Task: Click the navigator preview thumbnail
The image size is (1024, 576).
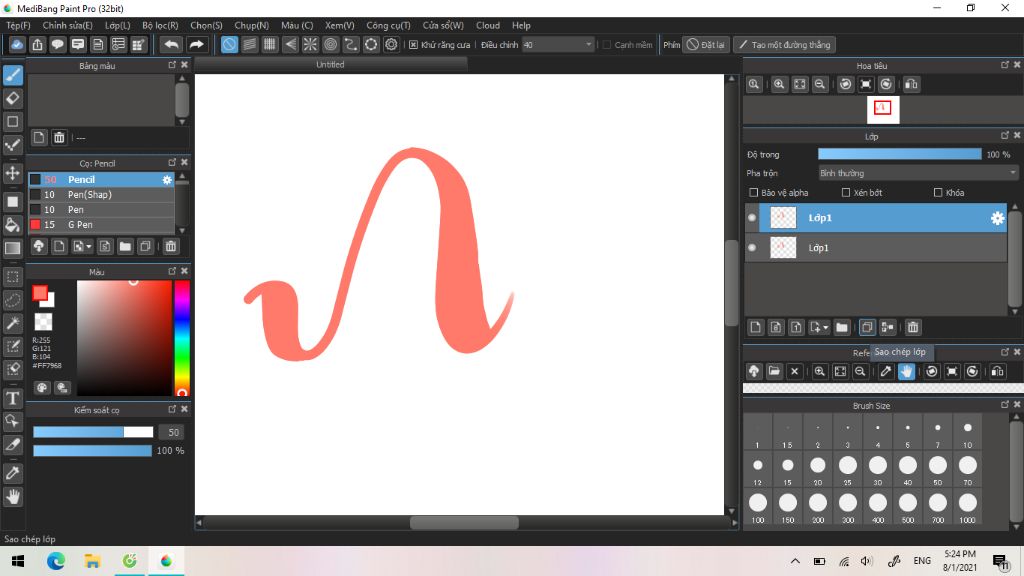Action: [882, 109]
